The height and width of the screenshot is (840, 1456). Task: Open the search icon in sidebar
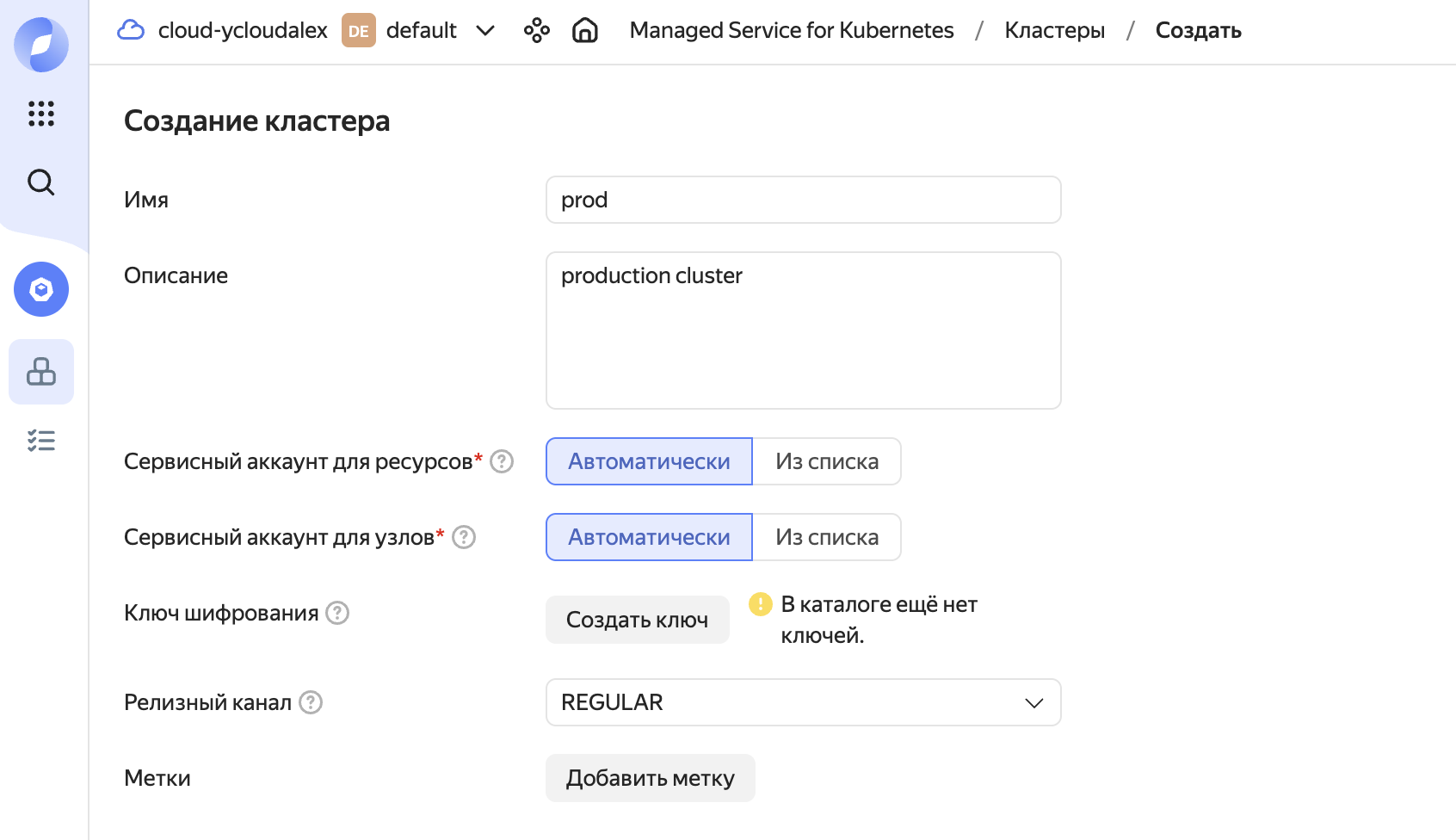pyautogui.click(x=41, y=182)
